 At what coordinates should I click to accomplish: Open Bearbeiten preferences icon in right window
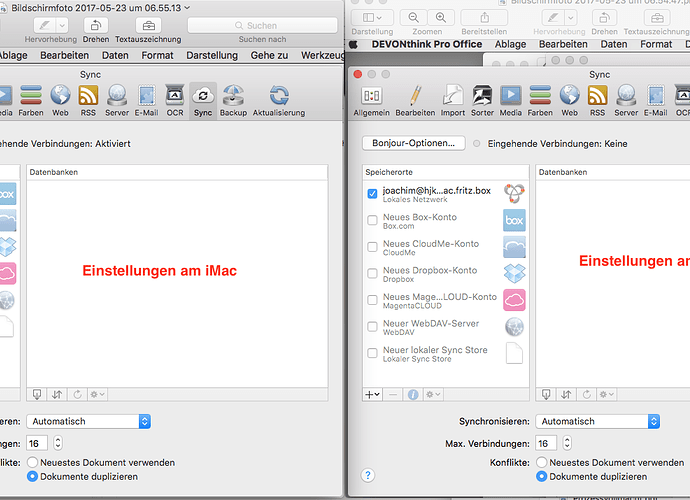pos(415,101)
